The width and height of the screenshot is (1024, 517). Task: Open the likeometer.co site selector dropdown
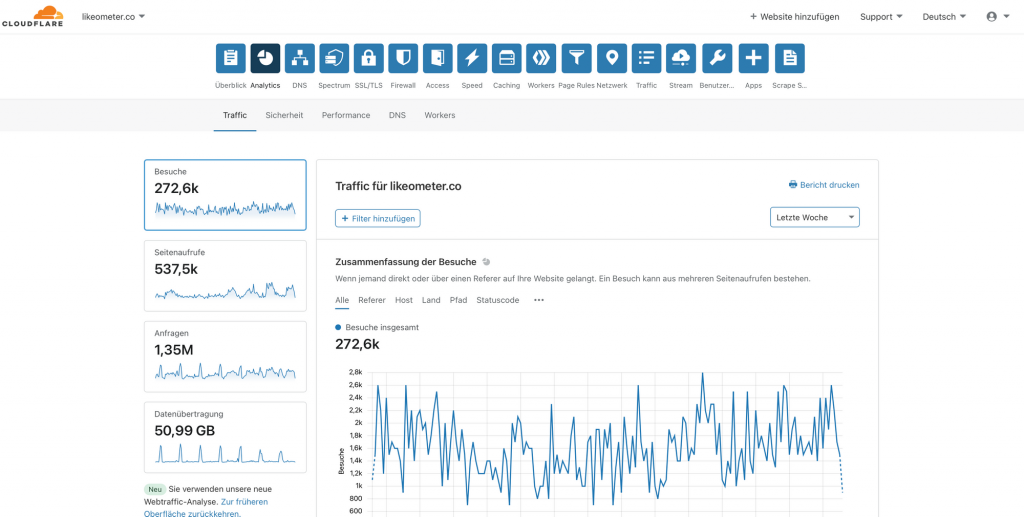tap(114, 16)
